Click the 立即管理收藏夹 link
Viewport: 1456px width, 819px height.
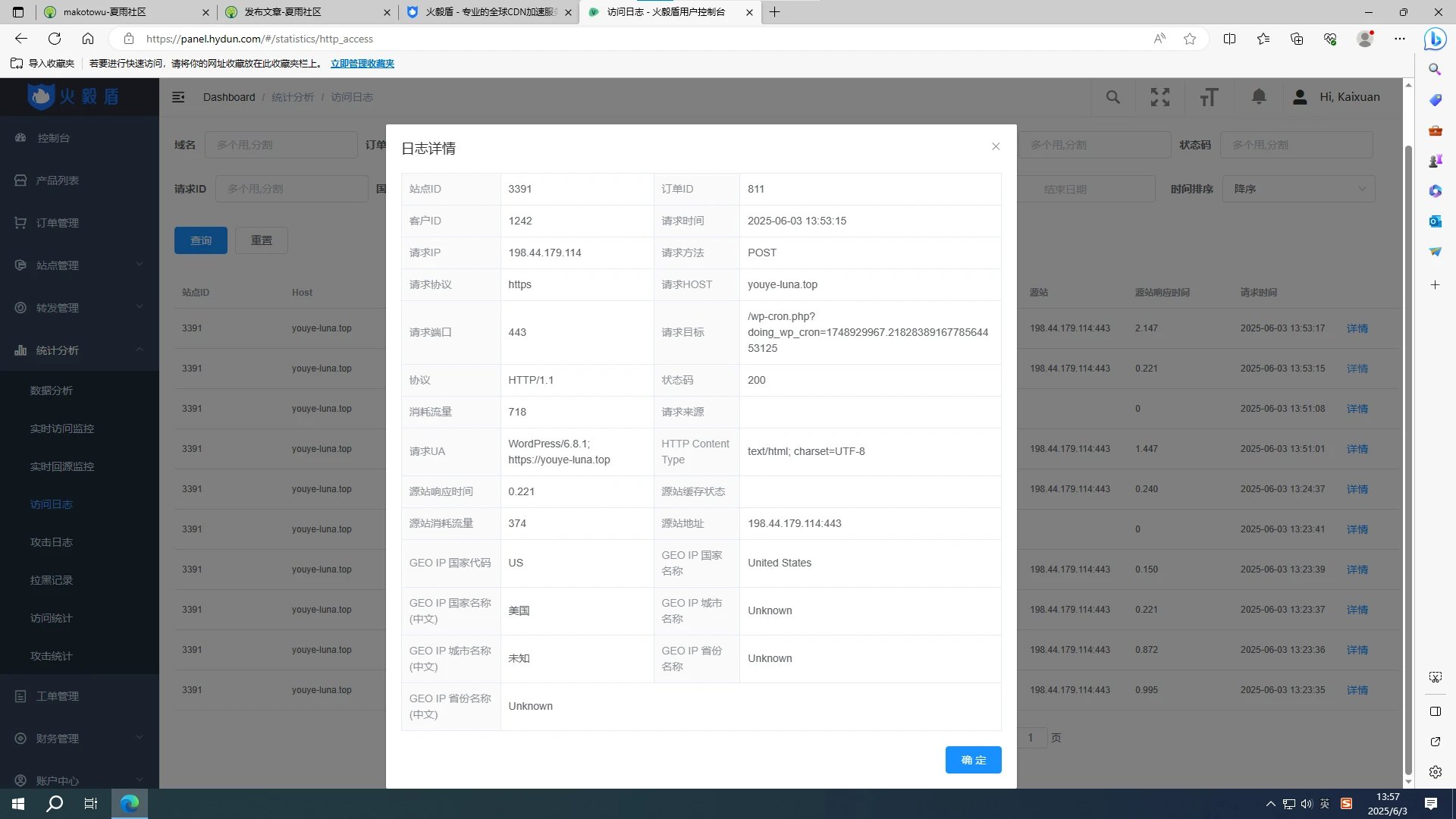point(362,64)
